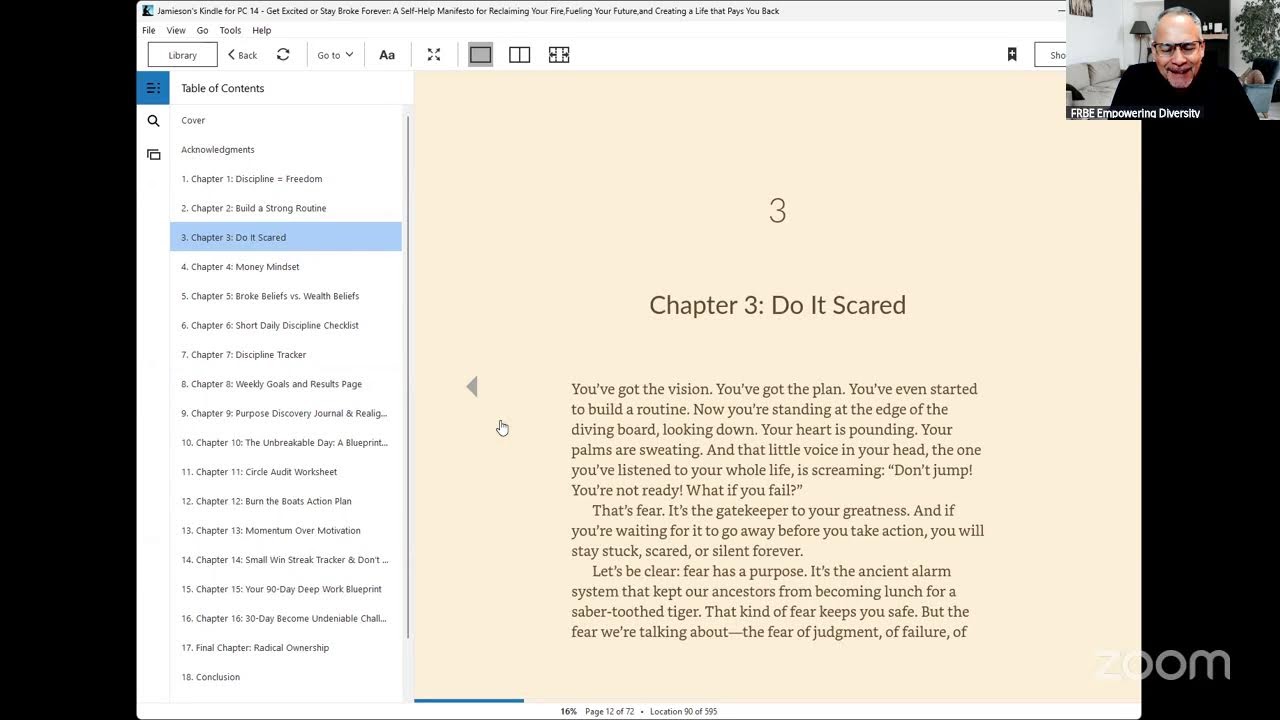Jump to Chapter 6: Short Daily Discipline Checklist

coord(285,325)
